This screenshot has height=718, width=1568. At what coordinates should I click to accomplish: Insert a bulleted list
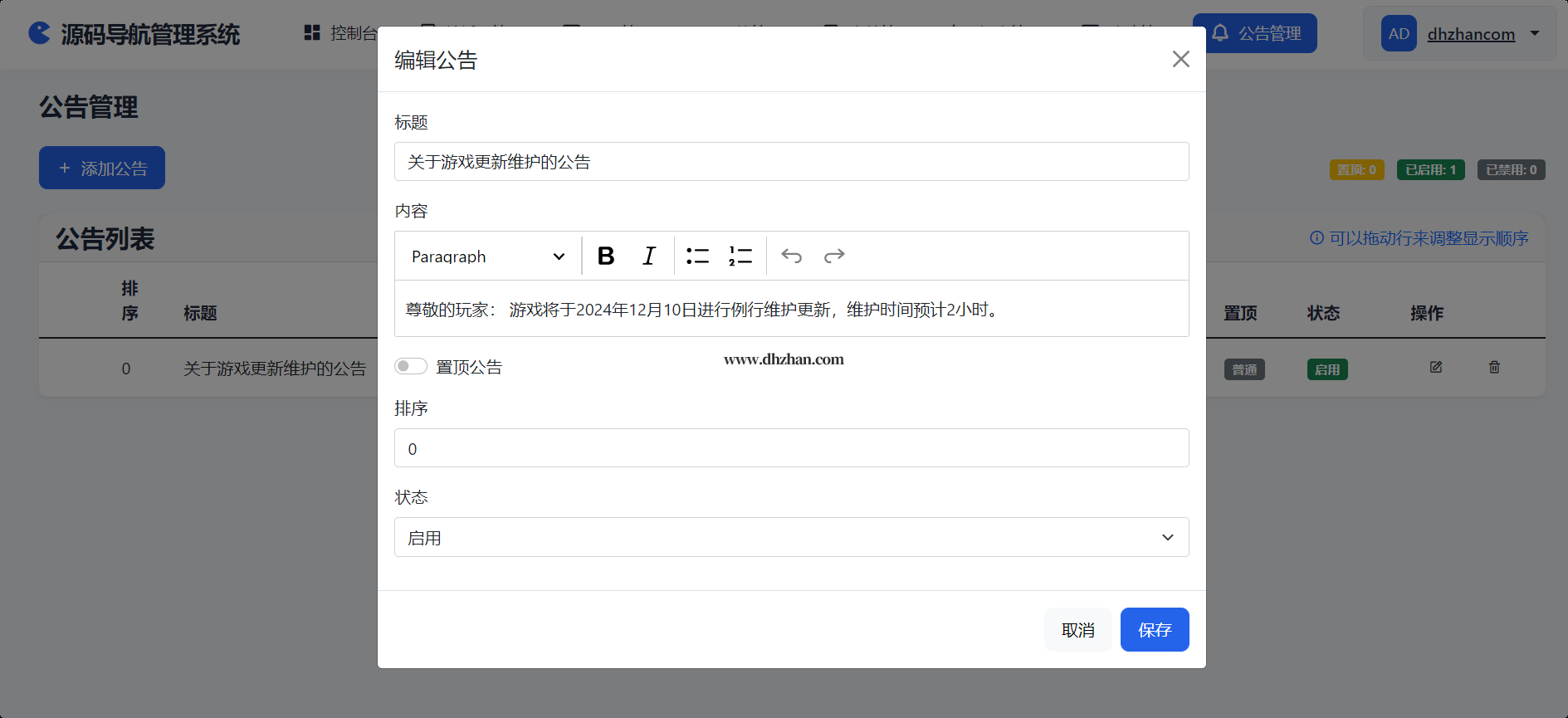pyautogui.click(x=697, y=256)
